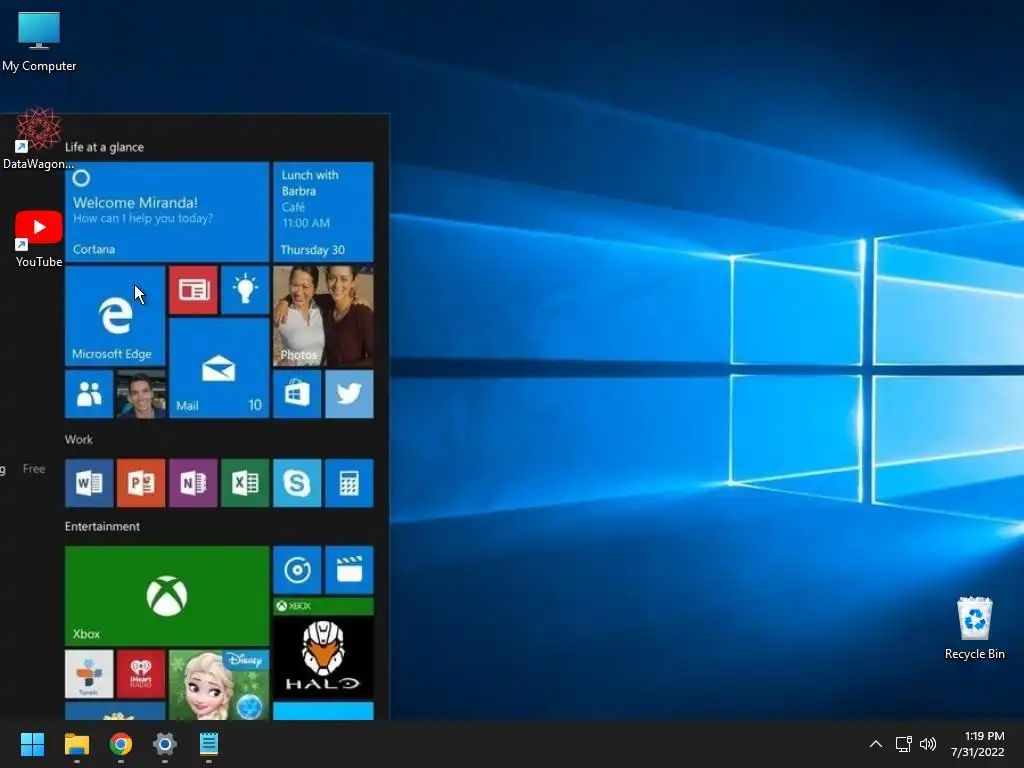Viewport: 1024px width, 768px height.
Task: Open the lightbulb Tips tile
Action: pyautogui.click(x=245, y=290)
